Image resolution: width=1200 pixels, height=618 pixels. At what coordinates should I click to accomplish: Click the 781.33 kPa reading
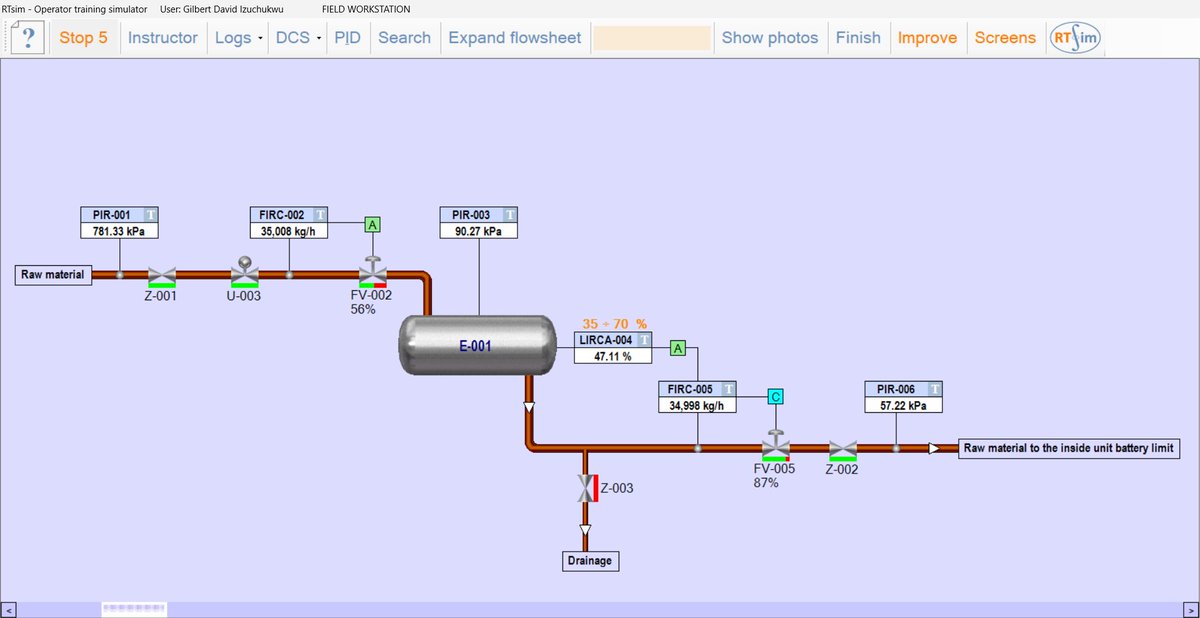pos(119,230)
